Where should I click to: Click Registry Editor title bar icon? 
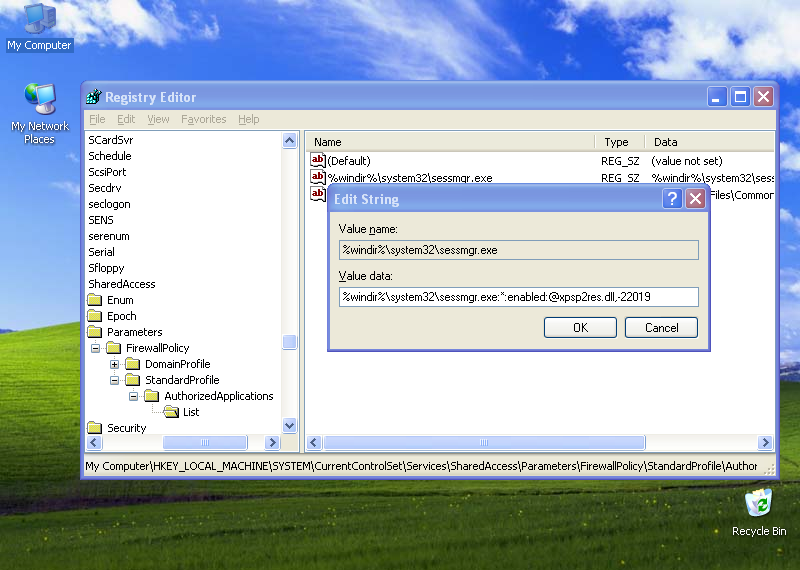93,96
